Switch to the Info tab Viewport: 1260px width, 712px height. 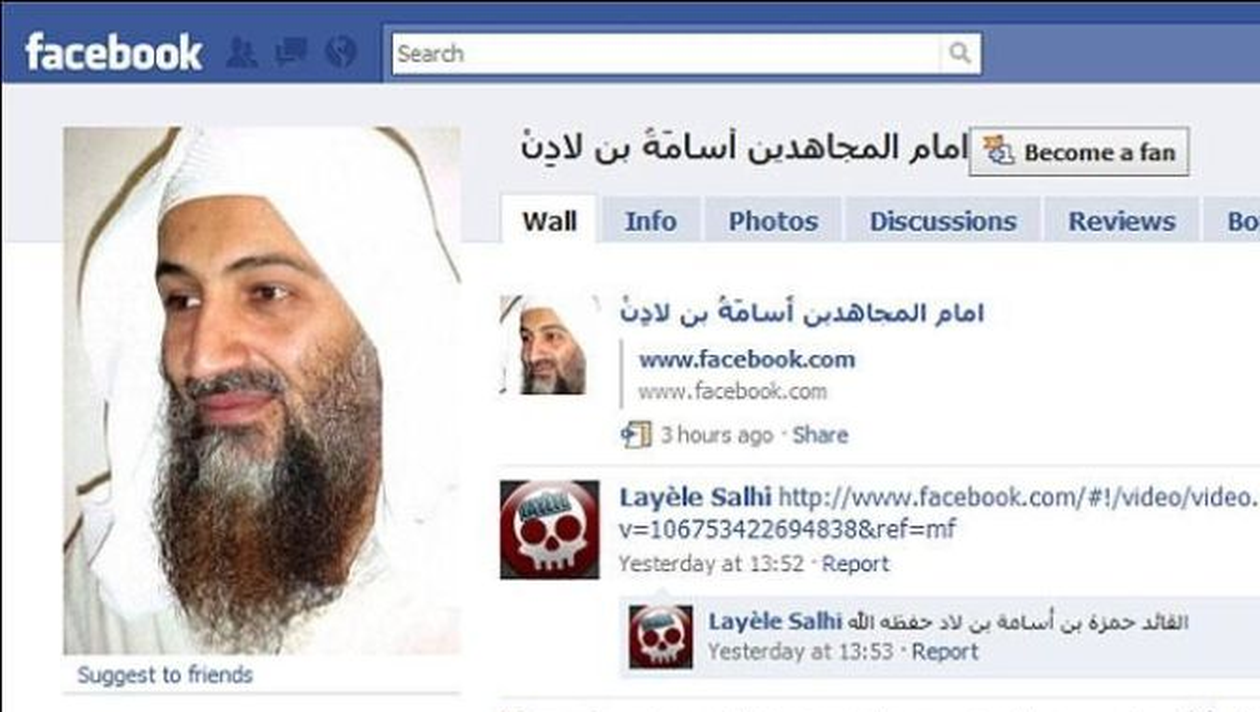coord(650,221)
